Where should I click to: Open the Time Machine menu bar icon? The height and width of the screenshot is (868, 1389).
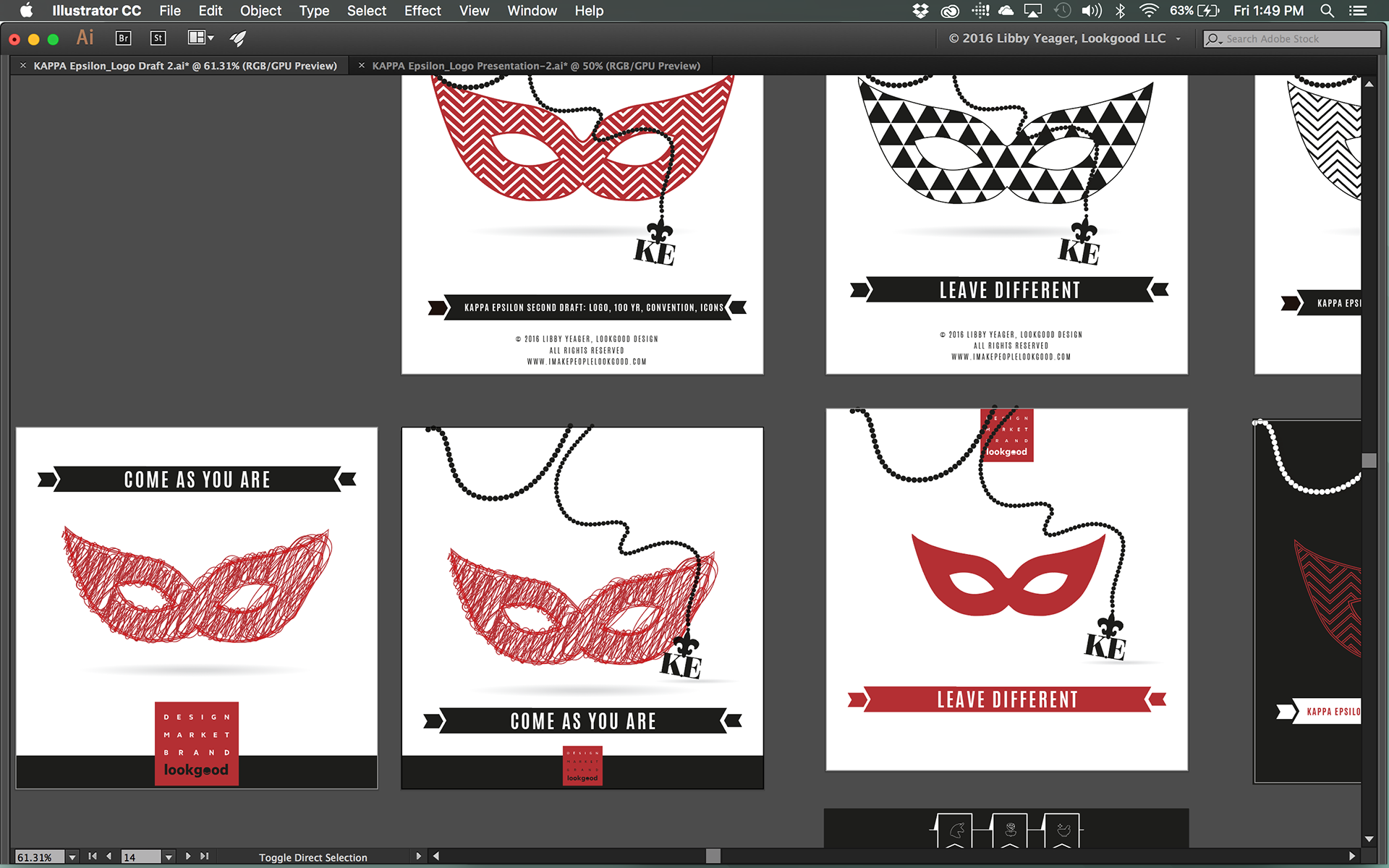(x=1062, y=11)
